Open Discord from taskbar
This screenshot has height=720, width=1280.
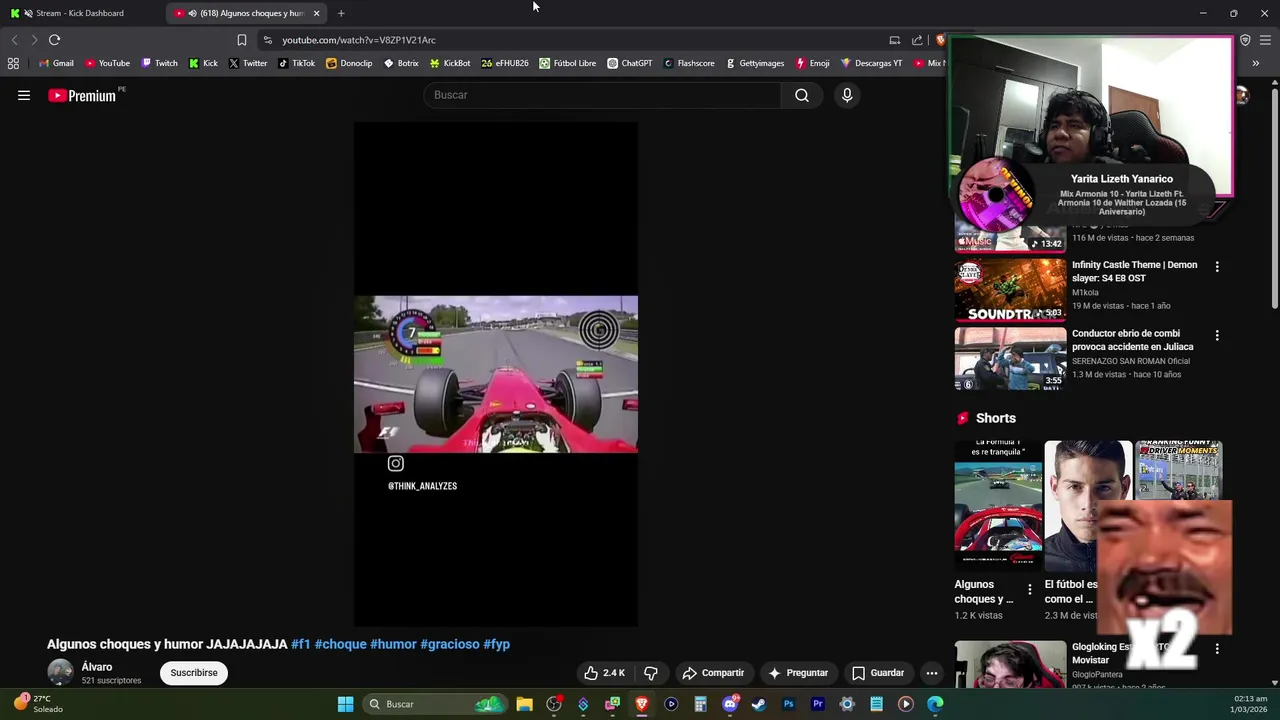point(730,704)
